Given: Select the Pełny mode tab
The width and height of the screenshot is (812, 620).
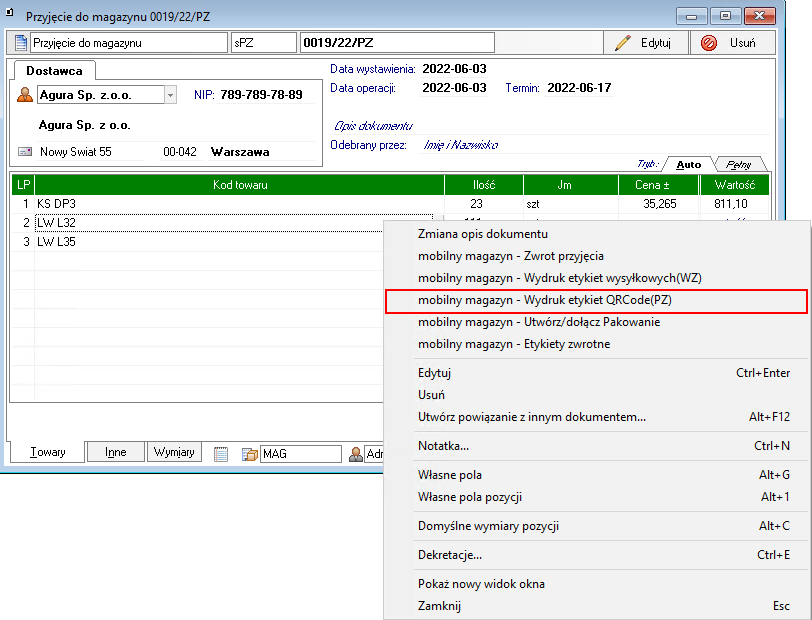Looking at the screenshot, I should point(741,164).
